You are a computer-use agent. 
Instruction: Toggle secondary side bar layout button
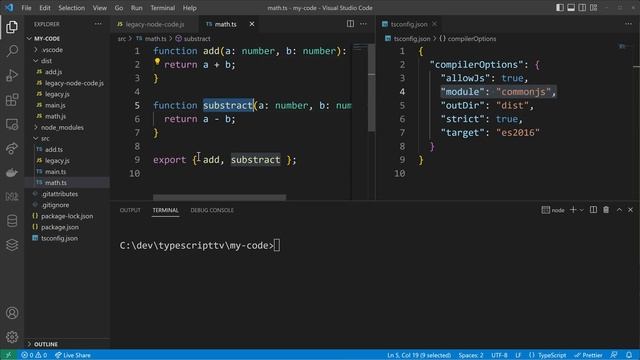click(582, 8)
